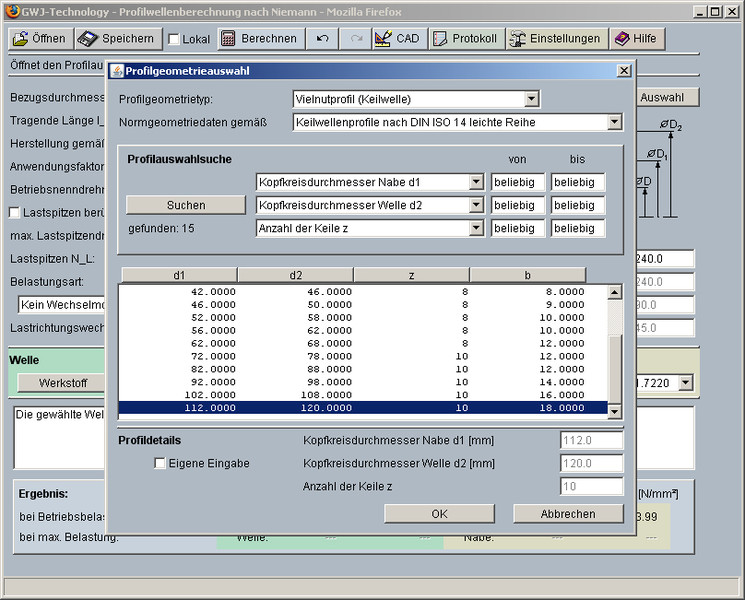Click the z column header
Image resolution: width=745 pixels, height=600 pixels.
point(411,275)
